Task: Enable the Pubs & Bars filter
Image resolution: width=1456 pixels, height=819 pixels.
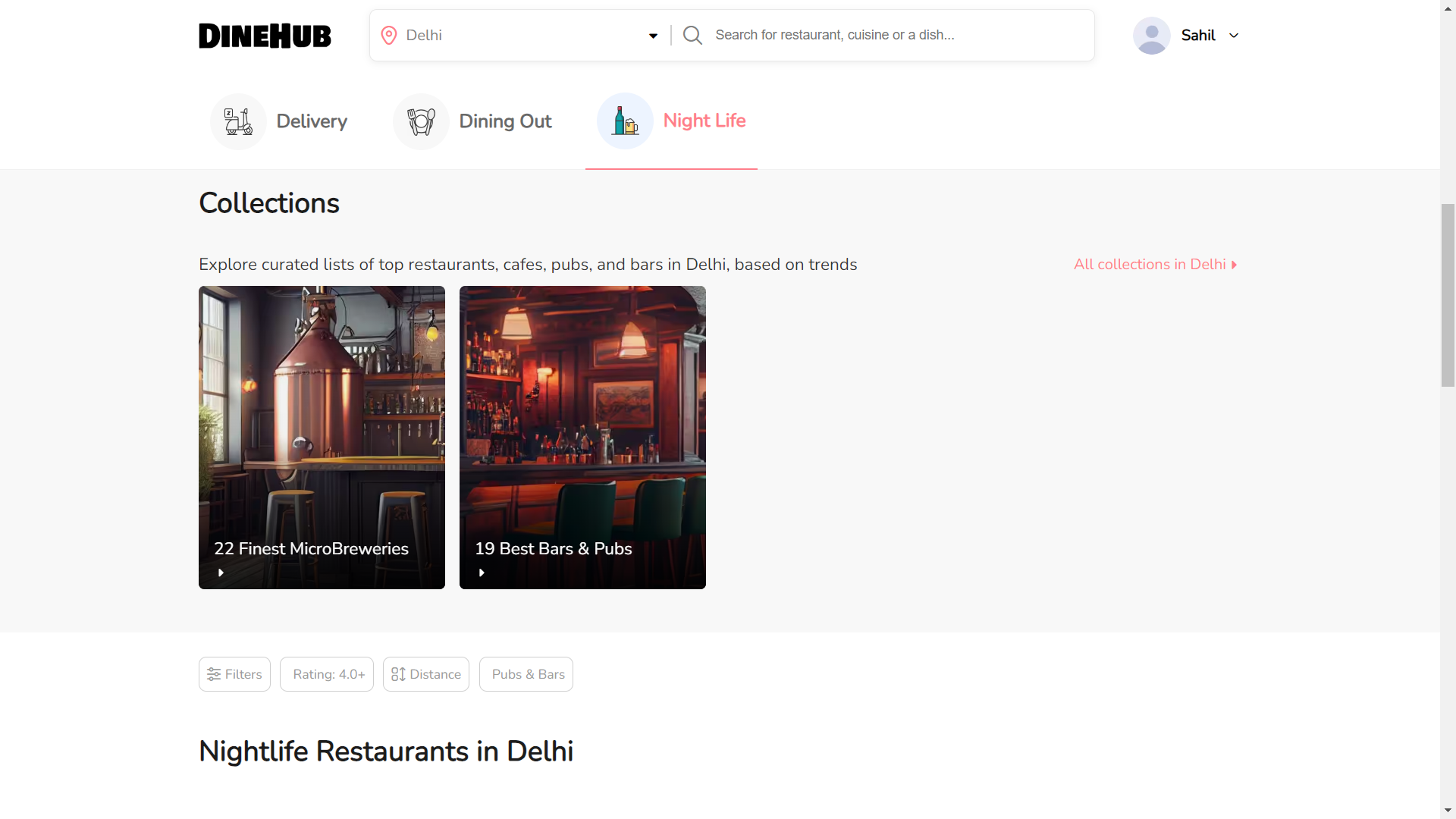Action: point(526,673)
